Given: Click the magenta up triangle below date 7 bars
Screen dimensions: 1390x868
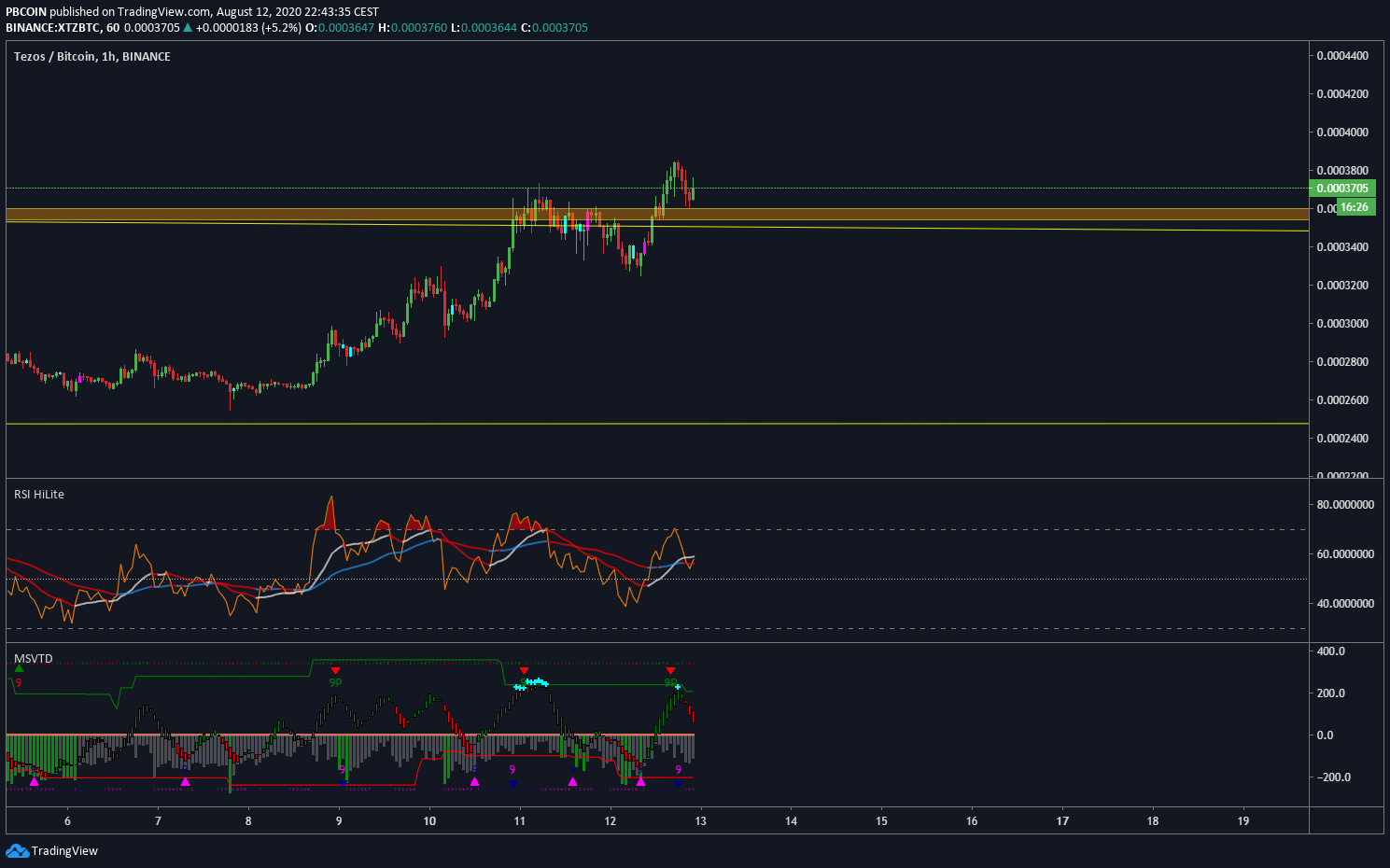Looking at the screenshot, I should click(185, 781).
